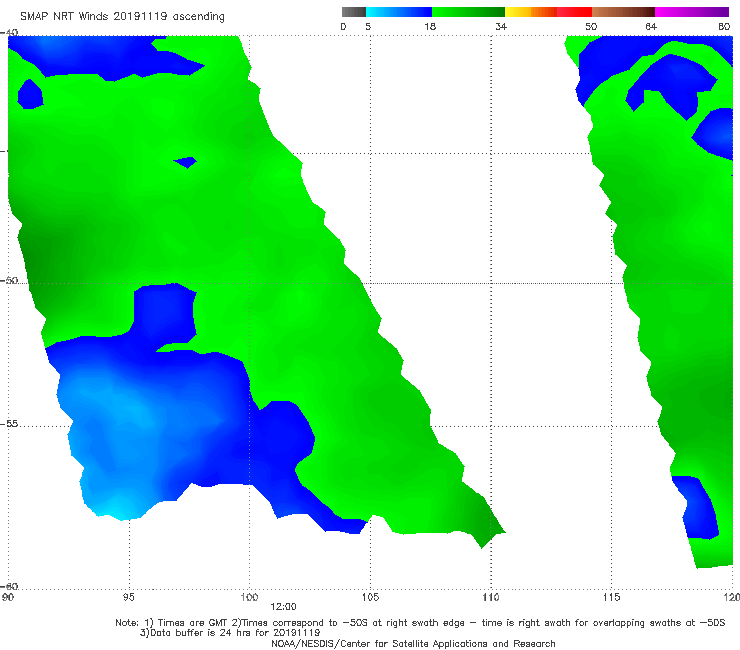Click color bar label '50'
The height and width of the screenshot is (650, 740).
pyautogui.click(x=591, y=27)
